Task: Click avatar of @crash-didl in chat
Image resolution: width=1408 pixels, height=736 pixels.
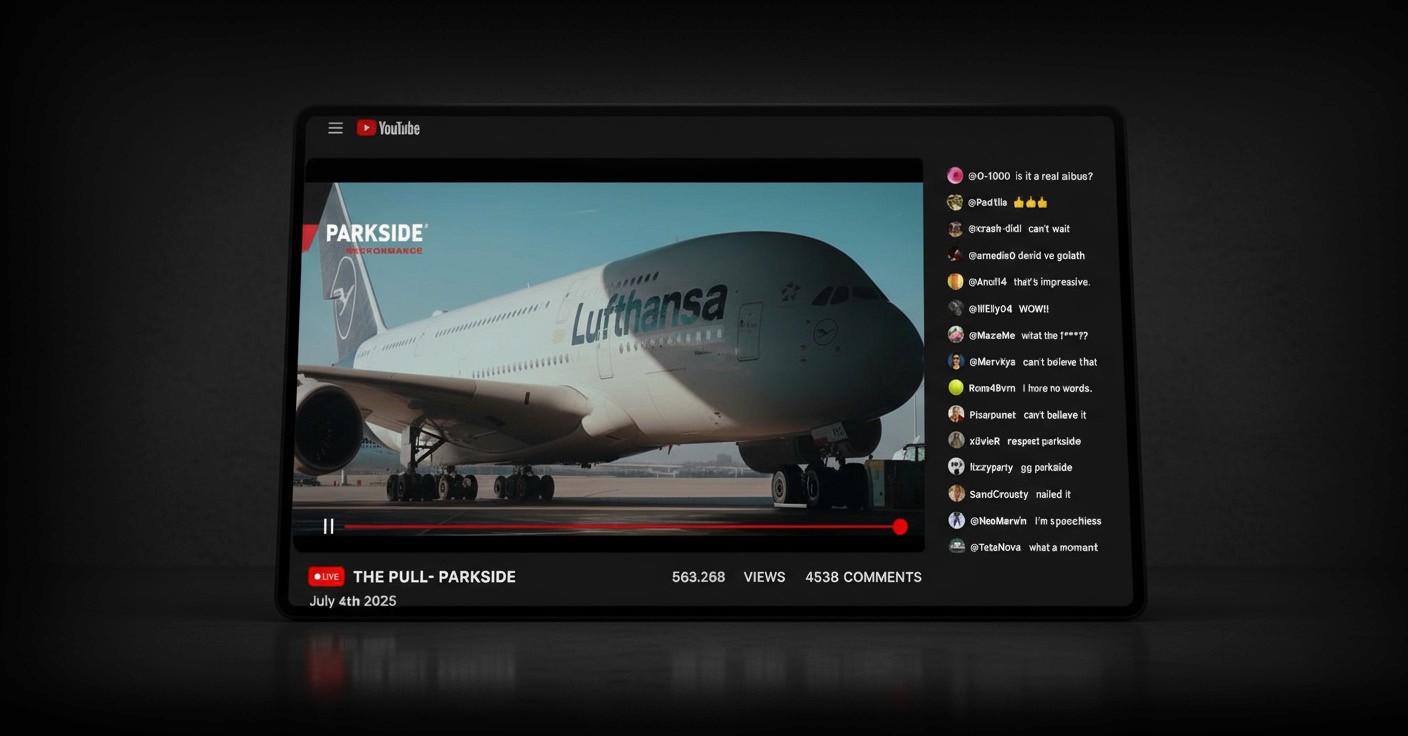Action: [955, 229]
